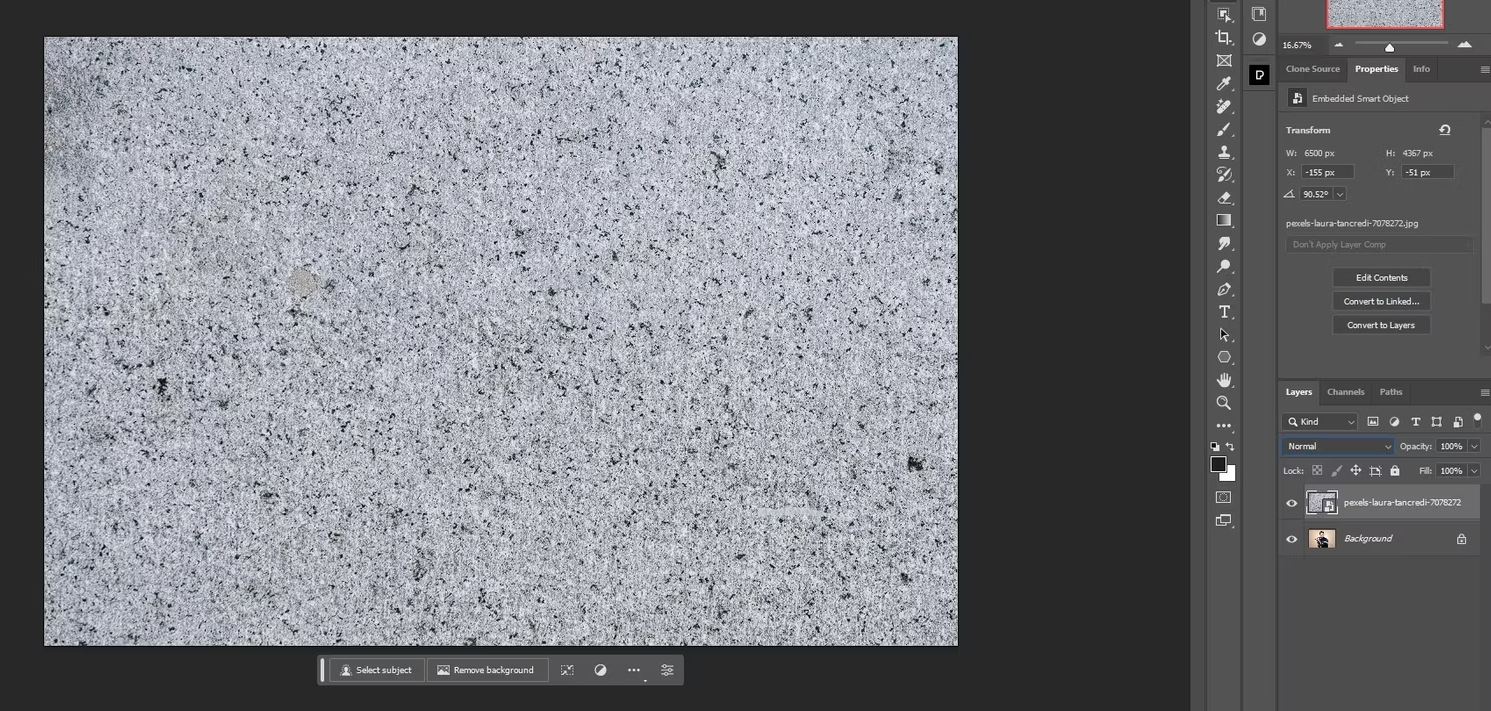
Task: Select the Pen tool
Action: pos(1224,290)
